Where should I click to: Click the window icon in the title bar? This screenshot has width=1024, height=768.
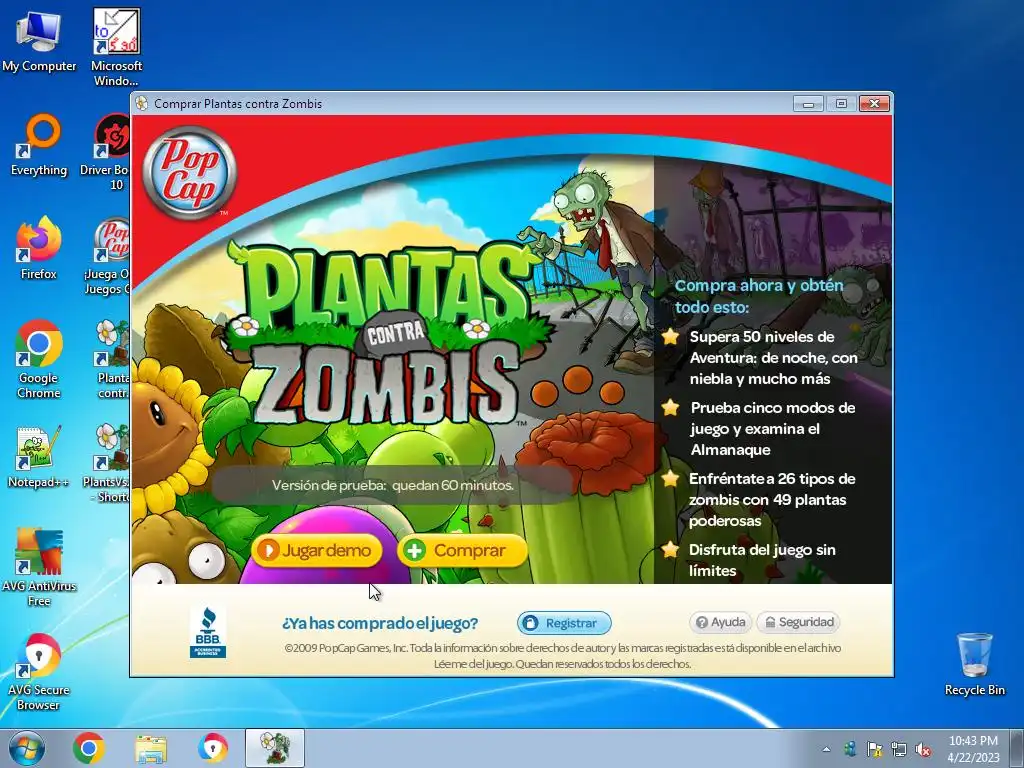pos(142,104)
